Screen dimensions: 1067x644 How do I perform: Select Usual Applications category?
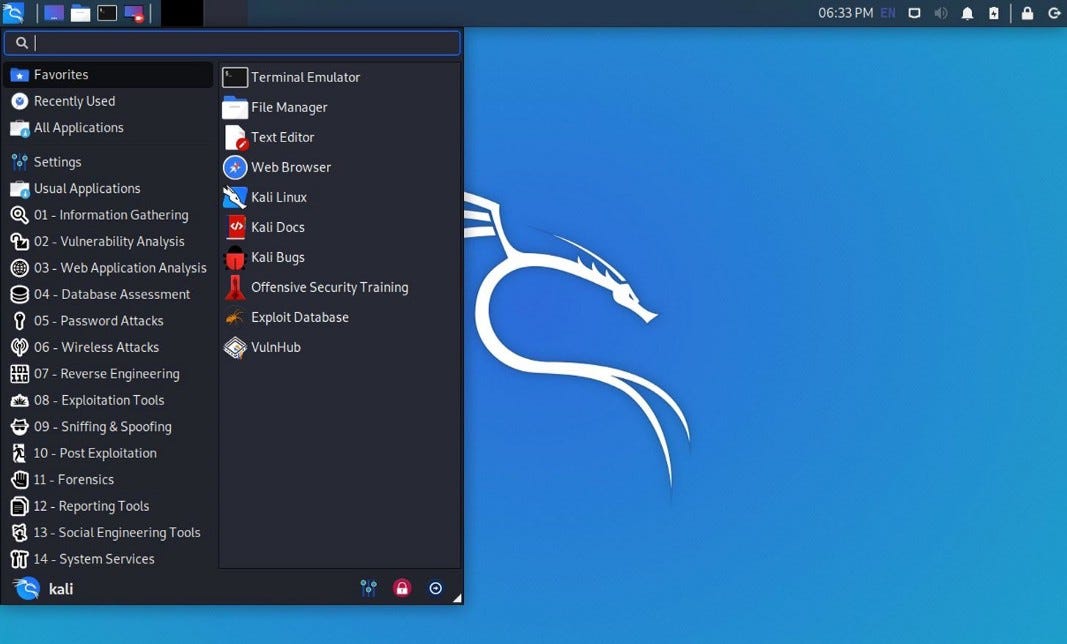pyautogui.click(x=108, y=189)
